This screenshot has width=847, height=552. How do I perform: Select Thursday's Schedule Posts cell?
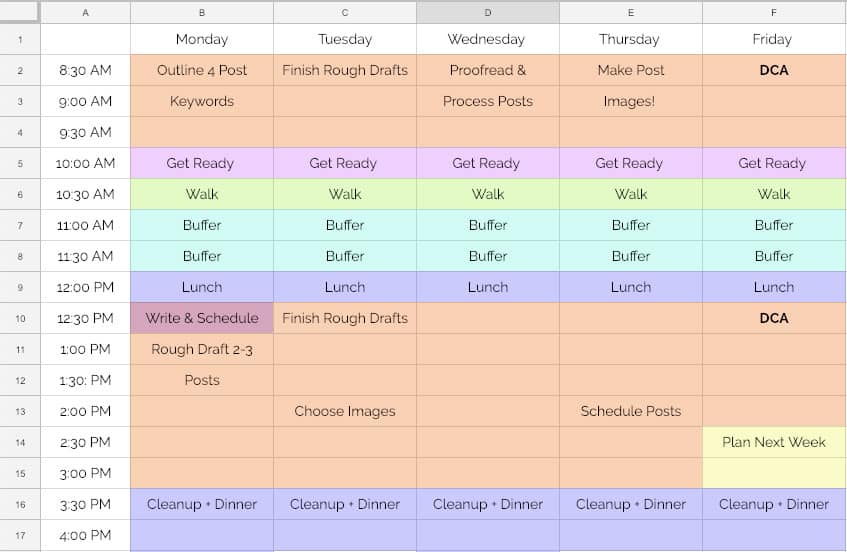coord(631,412)
